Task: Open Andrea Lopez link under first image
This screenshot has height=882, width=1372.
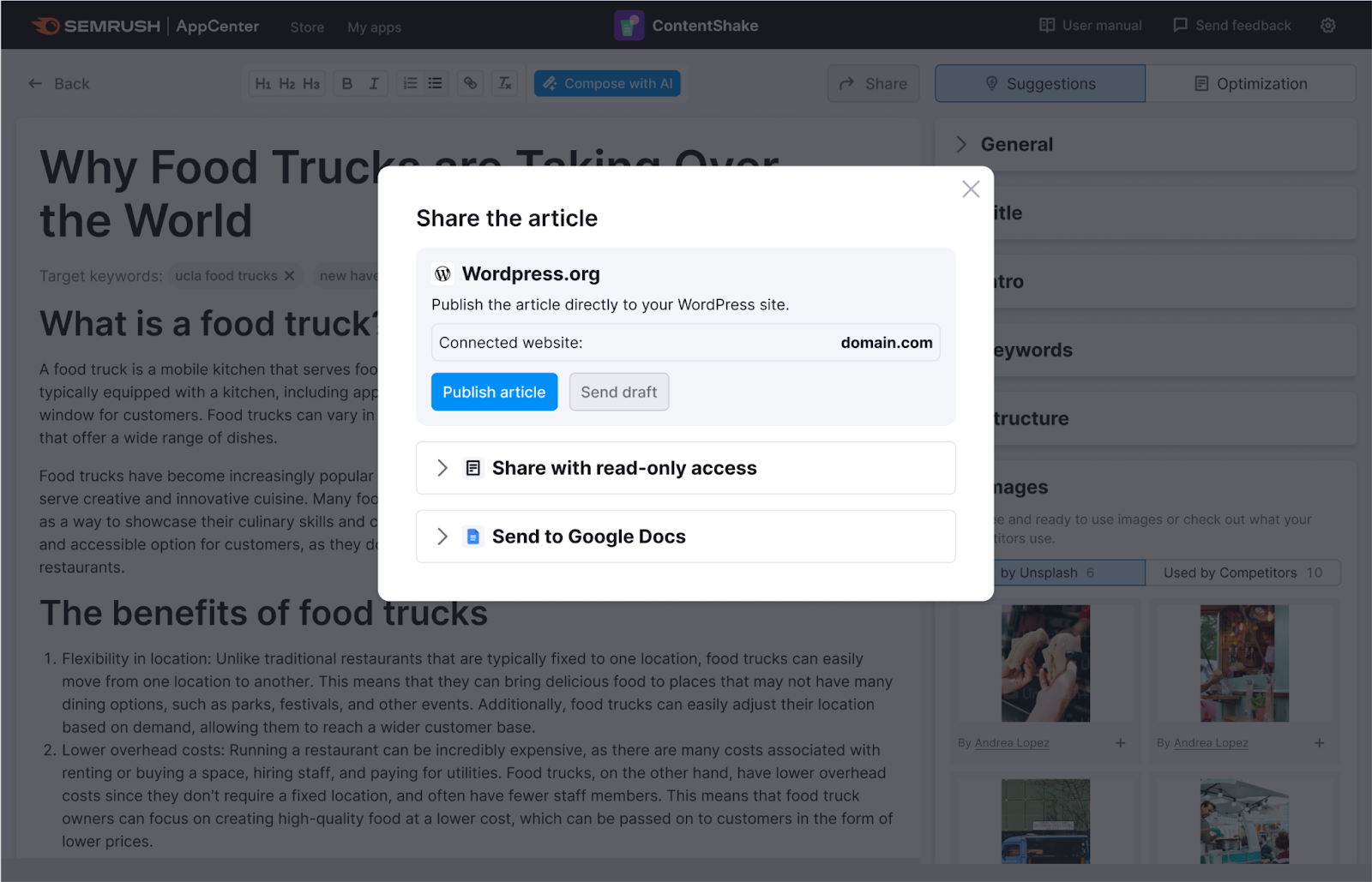Action: pyautogui.click(x=1012, y=743)
